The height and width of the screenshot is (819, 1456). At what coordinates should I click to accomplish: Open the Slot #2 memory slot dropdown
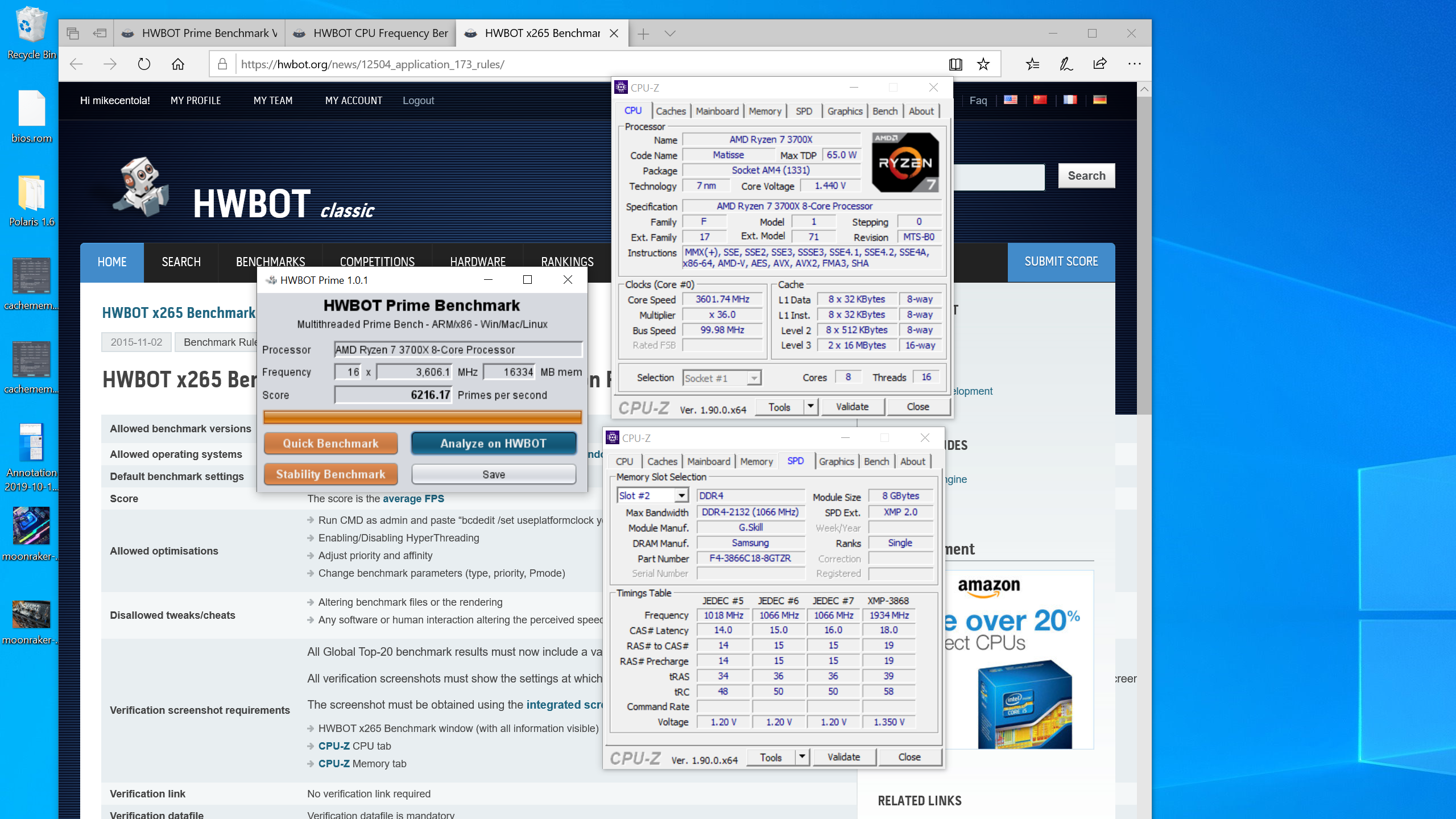coord(681,496)
